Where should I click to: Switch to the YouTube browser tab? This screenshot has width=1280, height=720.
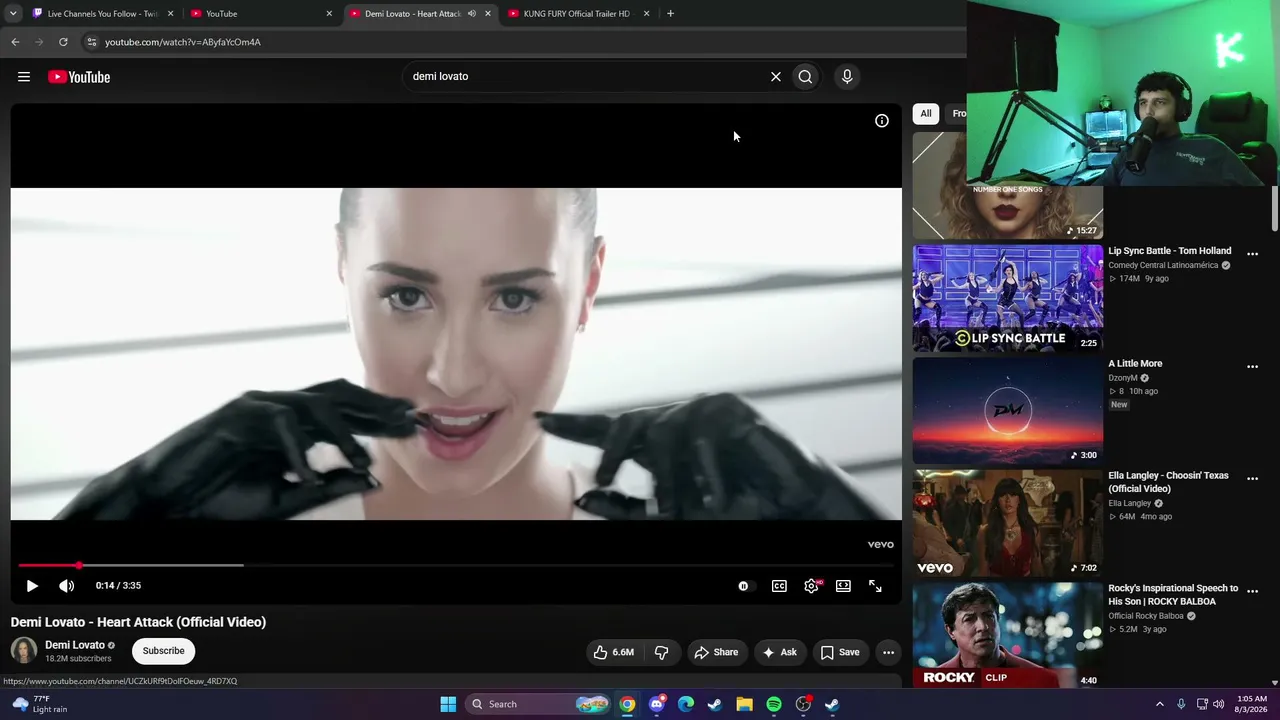click(x=260, y=14)
